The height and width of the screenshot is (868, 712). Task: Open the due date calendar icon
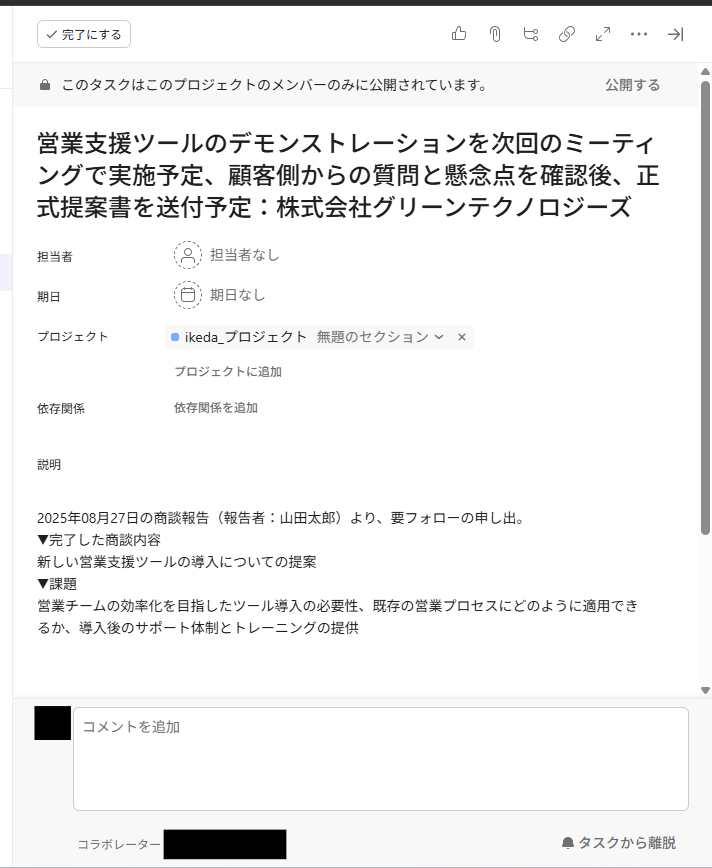[x=188, y=295]
